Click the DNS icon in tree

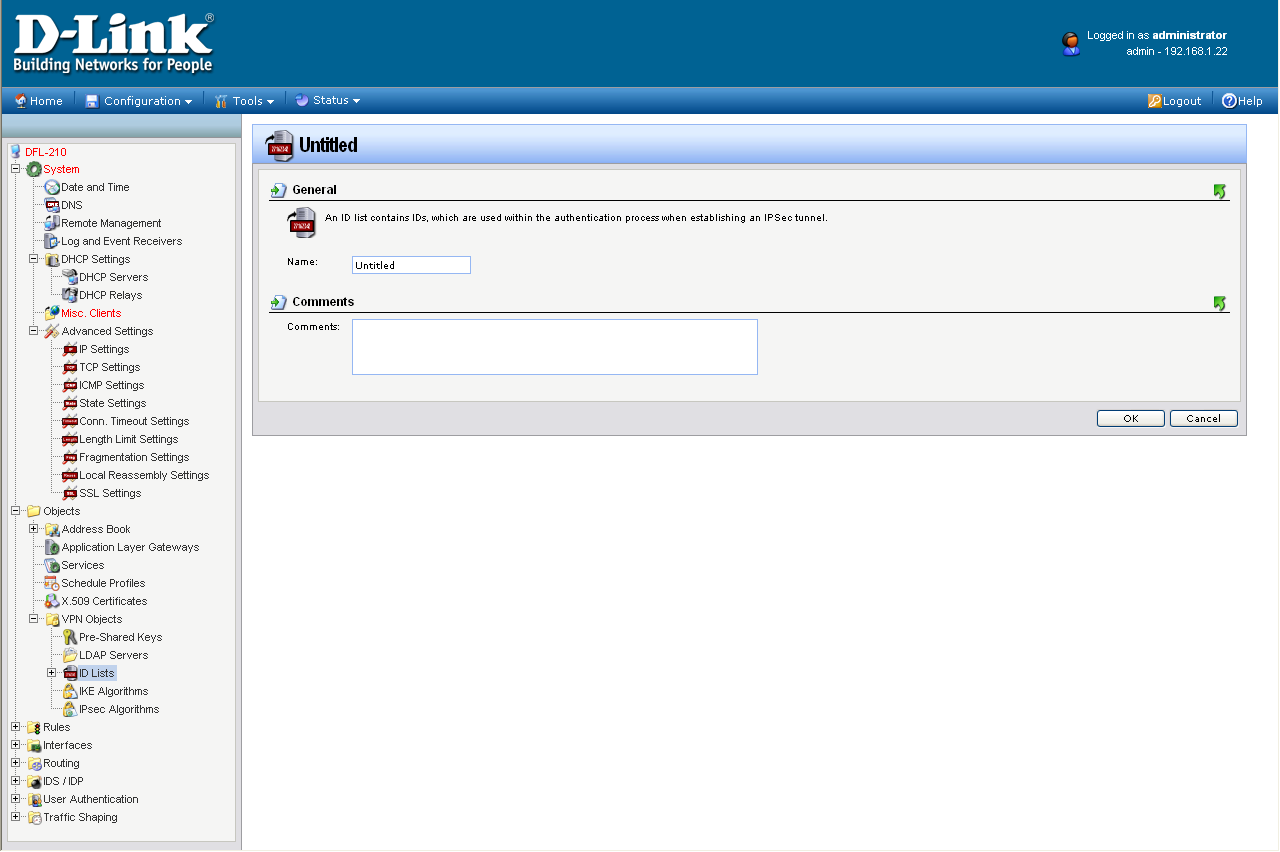click(x=52, y=205)
